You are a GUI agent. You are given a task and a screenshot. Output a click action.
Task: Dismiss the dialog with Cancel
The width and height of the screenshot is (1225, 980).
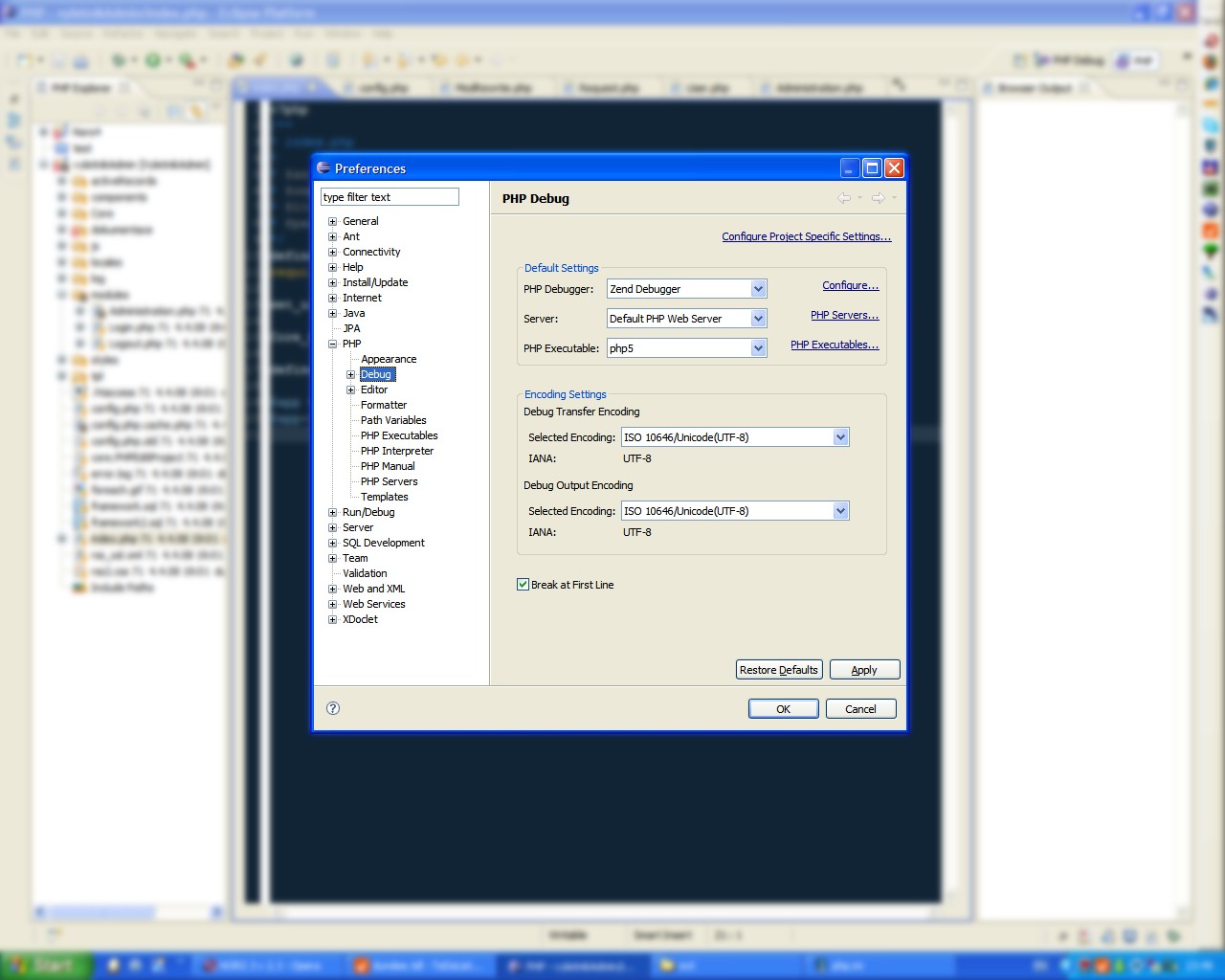pyautogui.click(x=860, y=709)
